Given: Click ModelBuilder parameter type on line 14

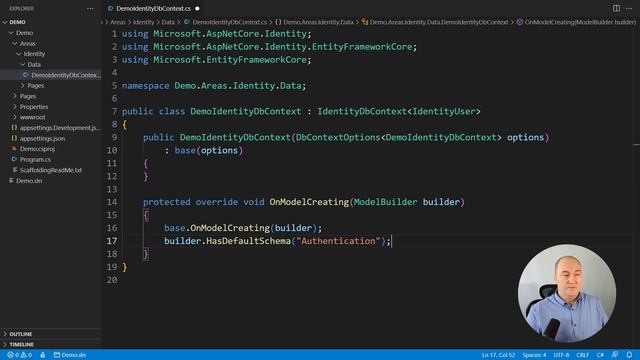Looking at the screenshot, I should 385,202.
